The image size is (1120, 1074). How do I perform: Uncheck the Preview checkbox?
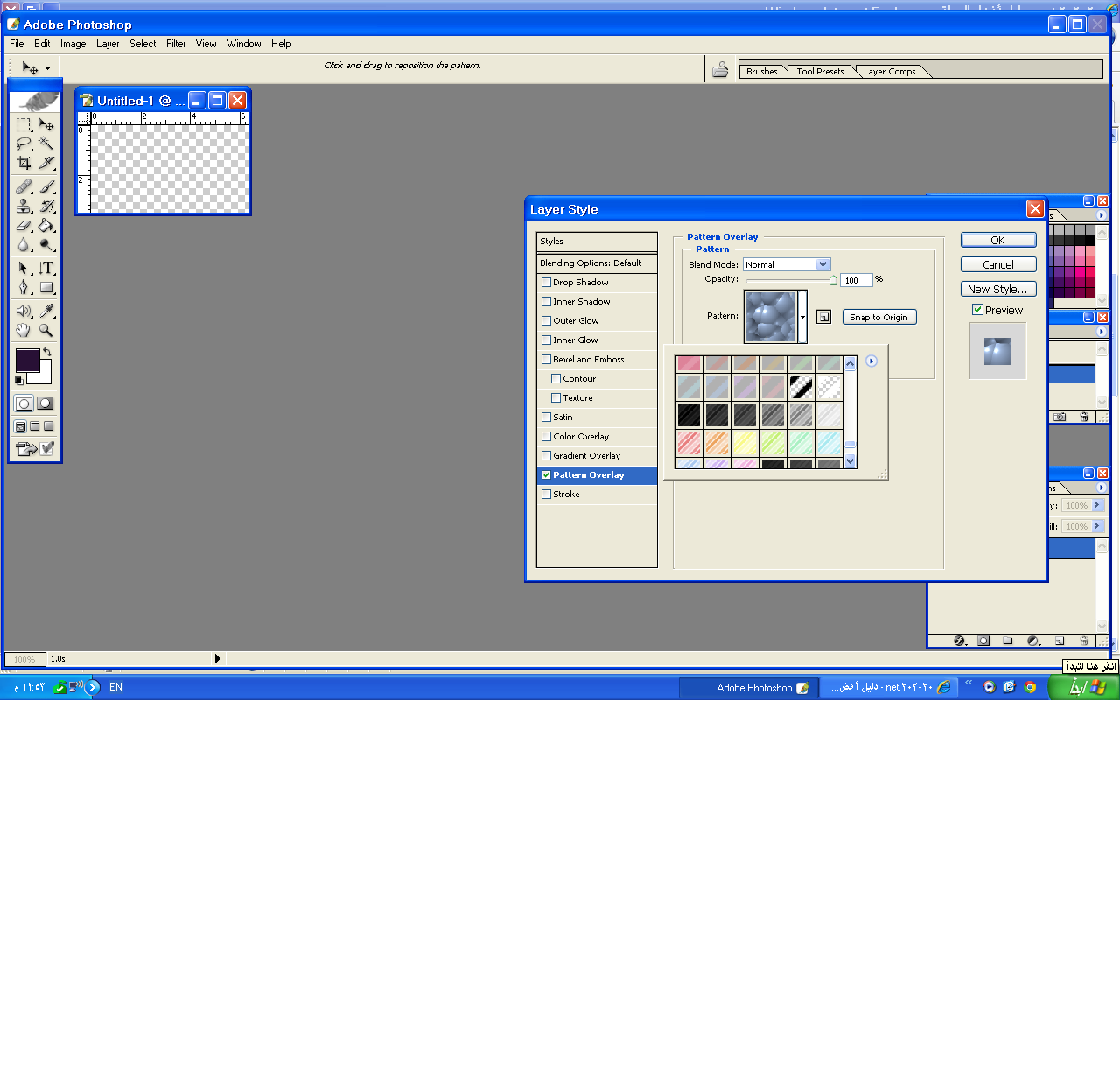978,310
